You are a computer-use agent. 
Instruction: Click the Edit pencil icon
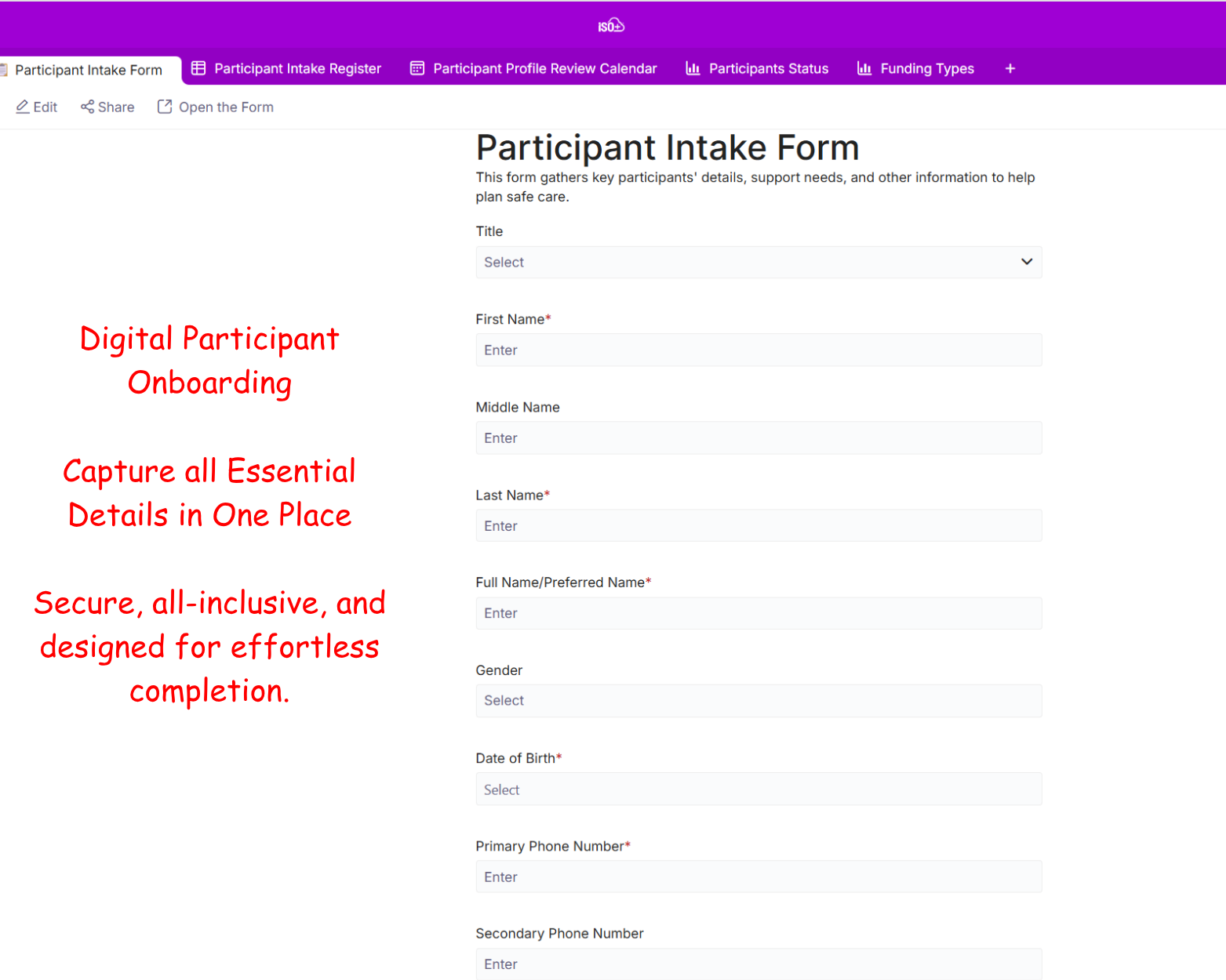pyautogui.click(x=23, y=107)
